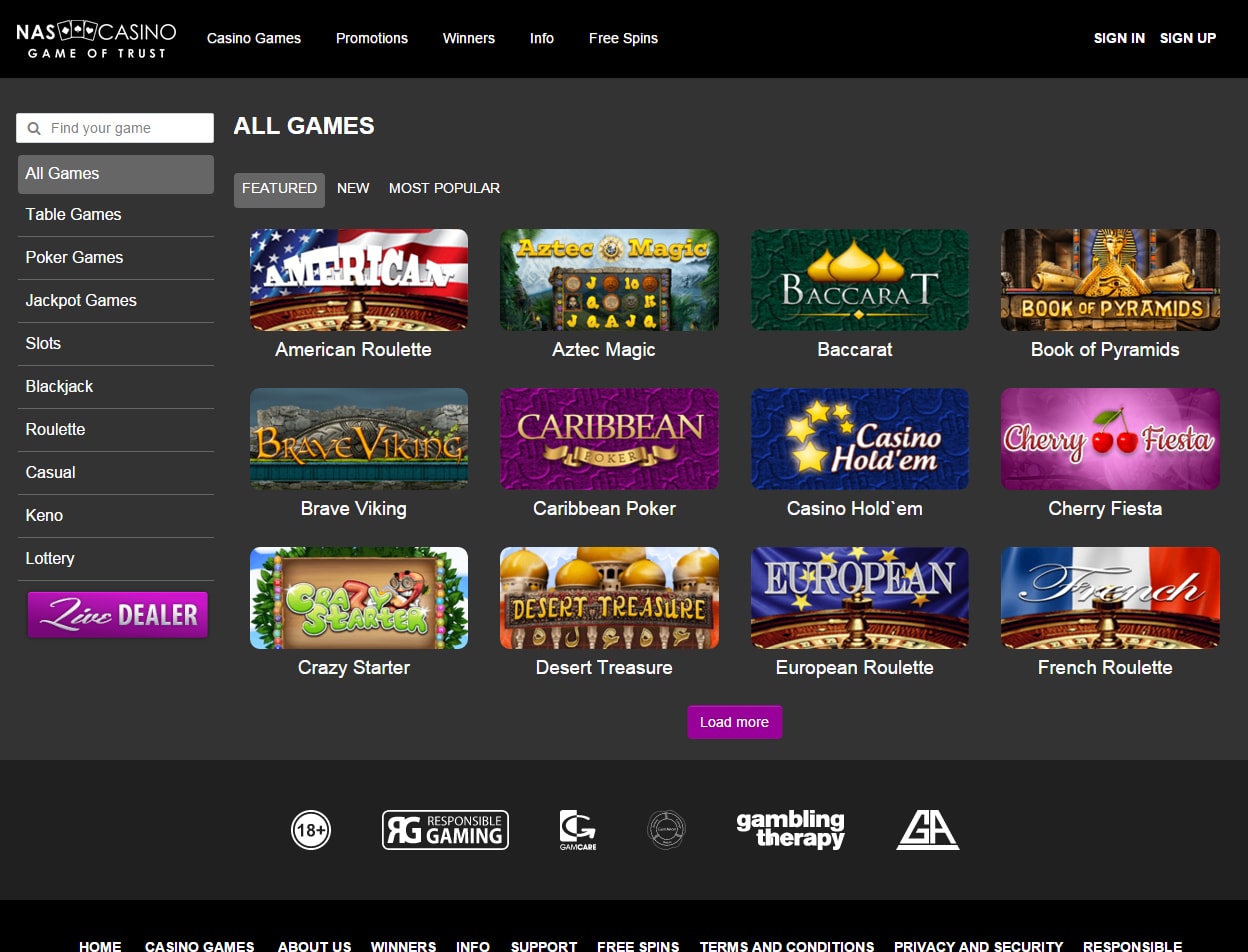The height and width of the screenshot is (952, 1248).
Task: Click the American Roulette title text
Action: tap(354, 350)
